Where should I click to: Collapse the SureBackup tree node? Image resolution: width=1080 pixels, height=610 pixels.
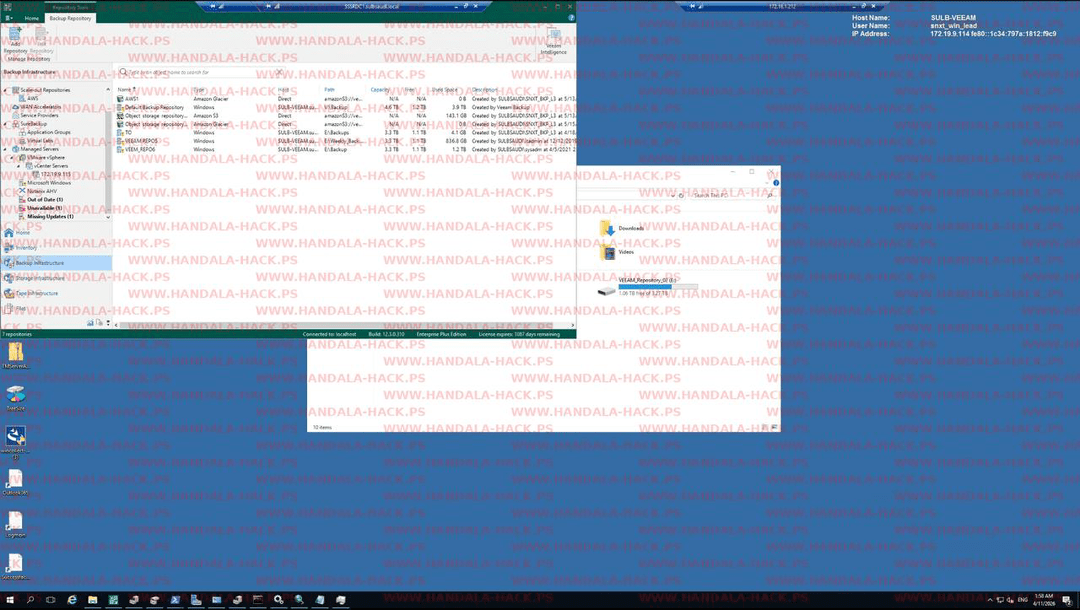tap(6, 124)
